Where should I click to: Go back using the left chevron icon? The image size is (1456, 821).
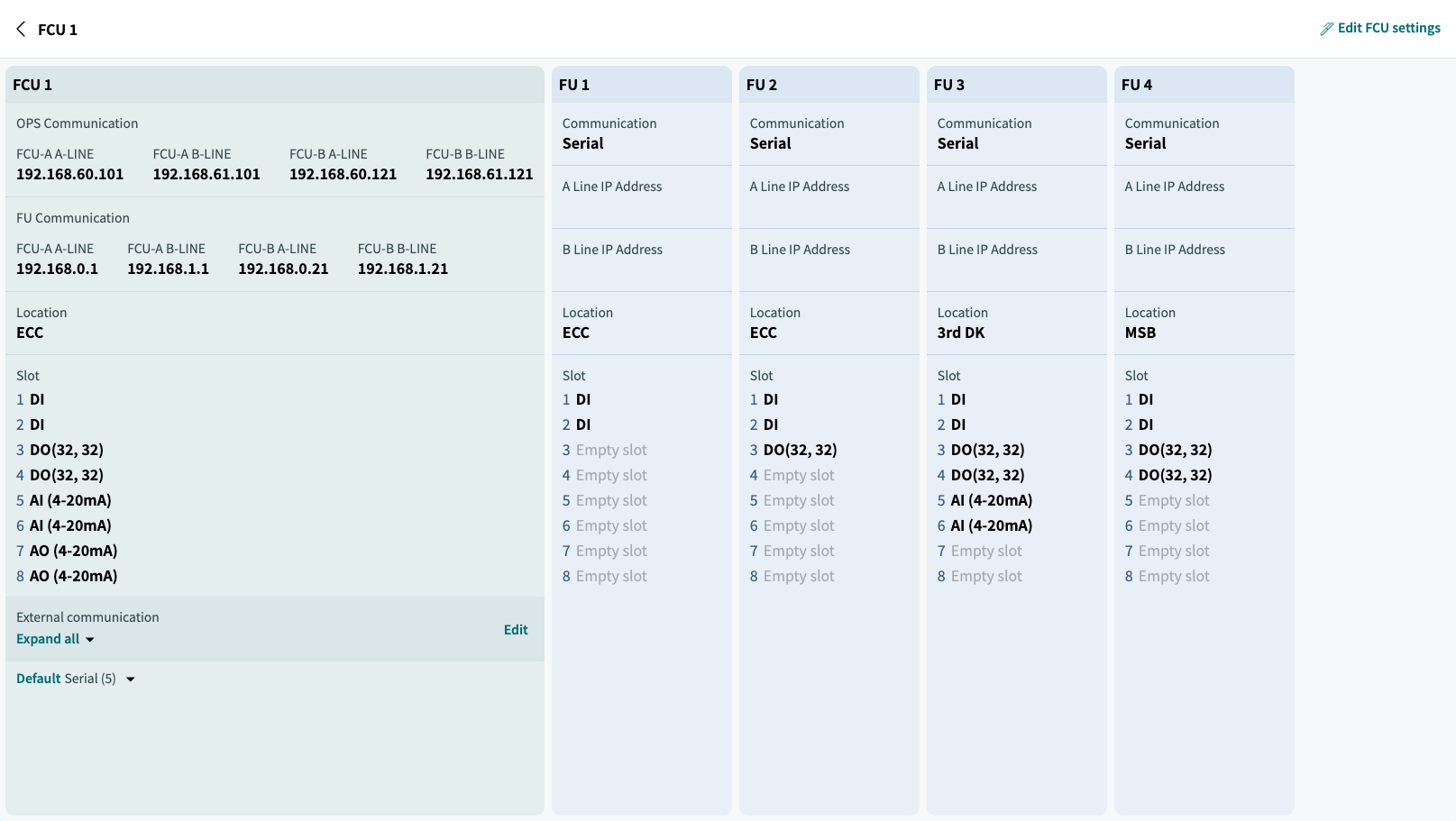coord(21,29)
